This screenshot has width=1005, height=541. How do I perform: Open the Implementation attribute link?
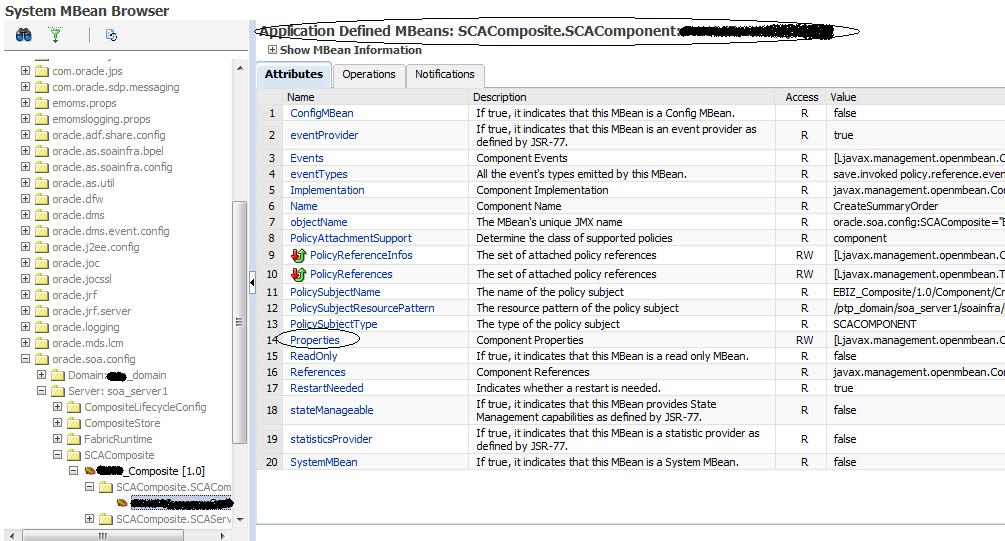click(x=327, y=190)
